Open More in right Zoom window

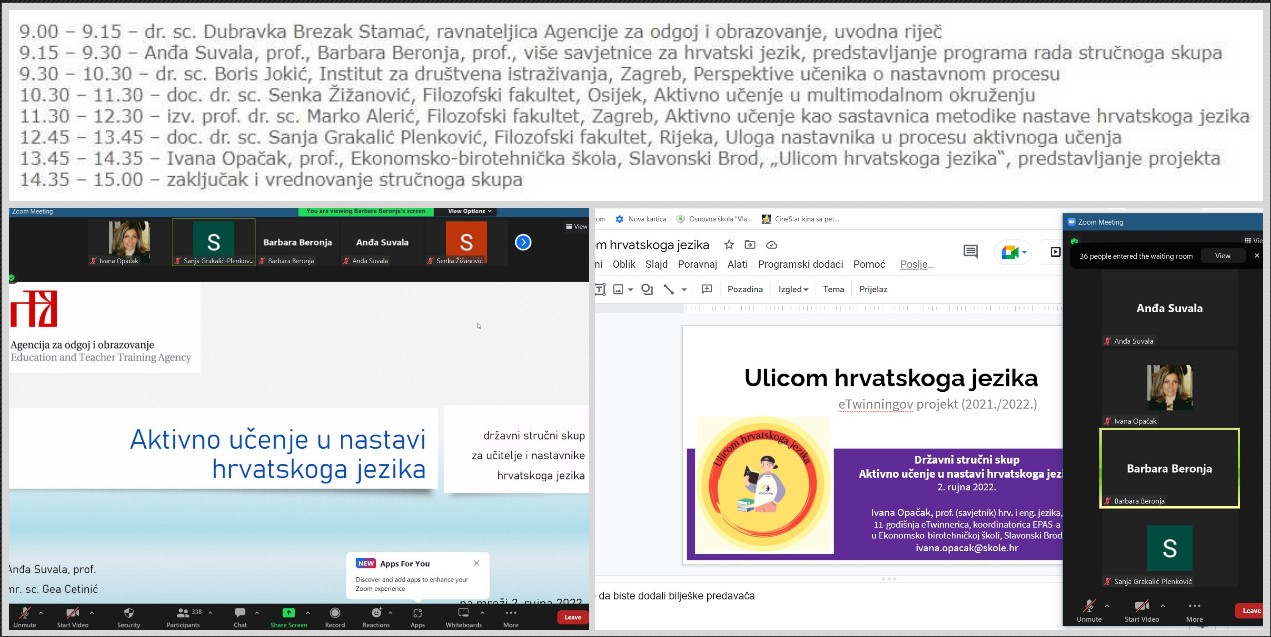point(1195,610)
